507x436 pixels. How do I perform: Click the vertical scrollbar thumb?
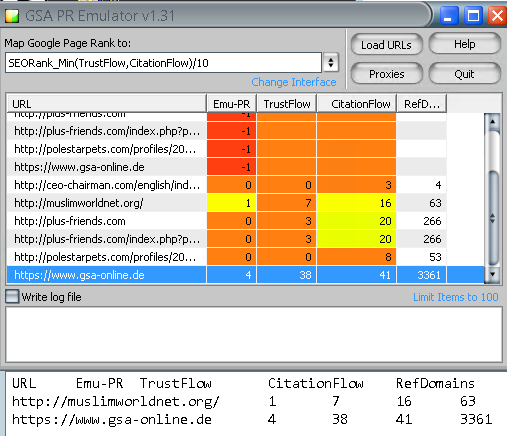click(x=492, y=218)
